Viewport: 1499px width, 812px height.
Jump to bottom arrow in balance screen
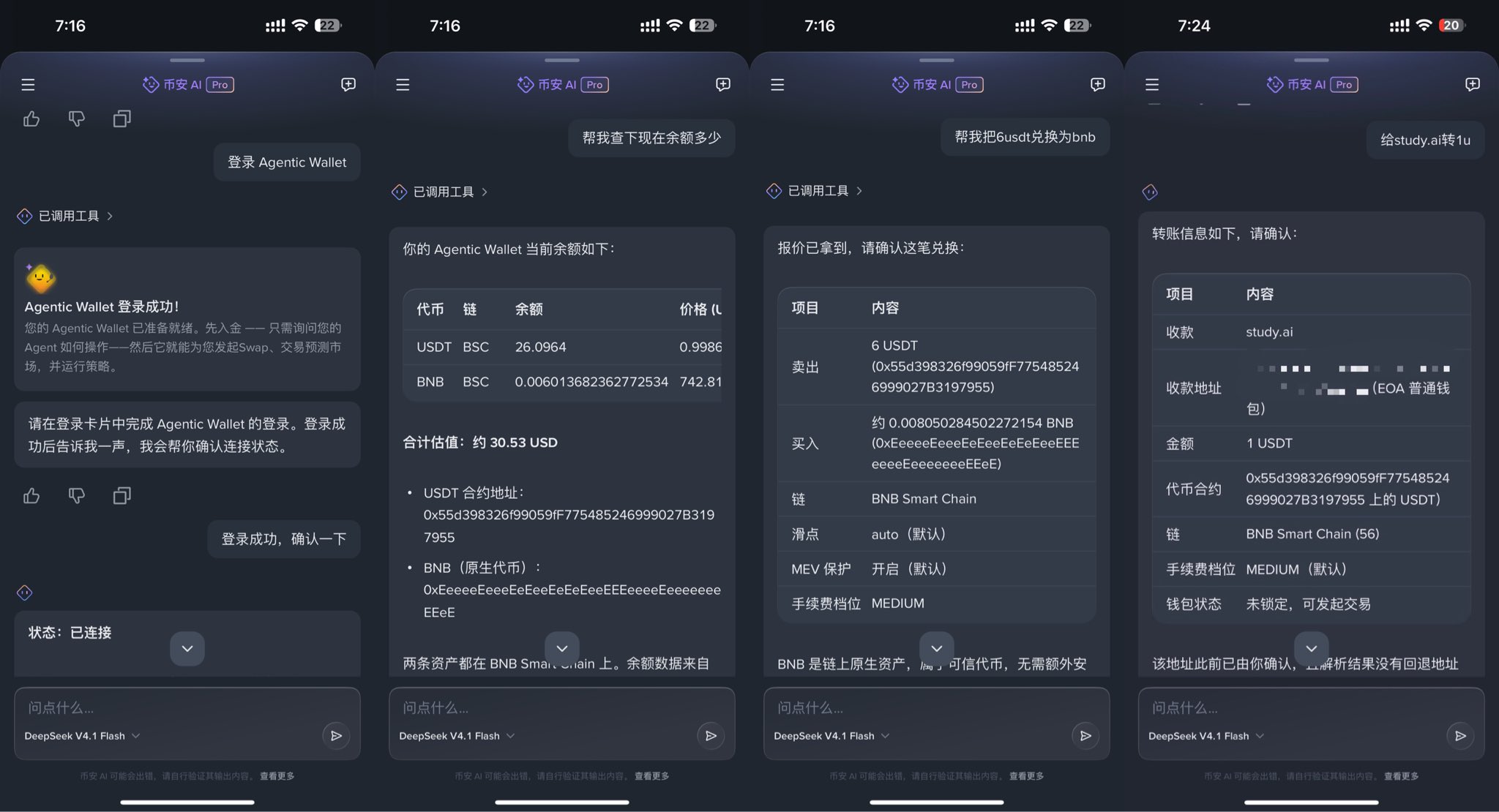coord(562,649)
